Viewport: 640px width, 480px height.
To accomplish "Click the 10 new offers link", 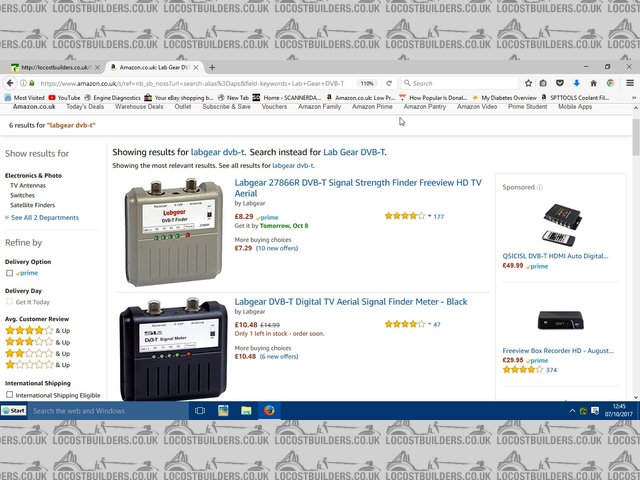I will point(277,248).
